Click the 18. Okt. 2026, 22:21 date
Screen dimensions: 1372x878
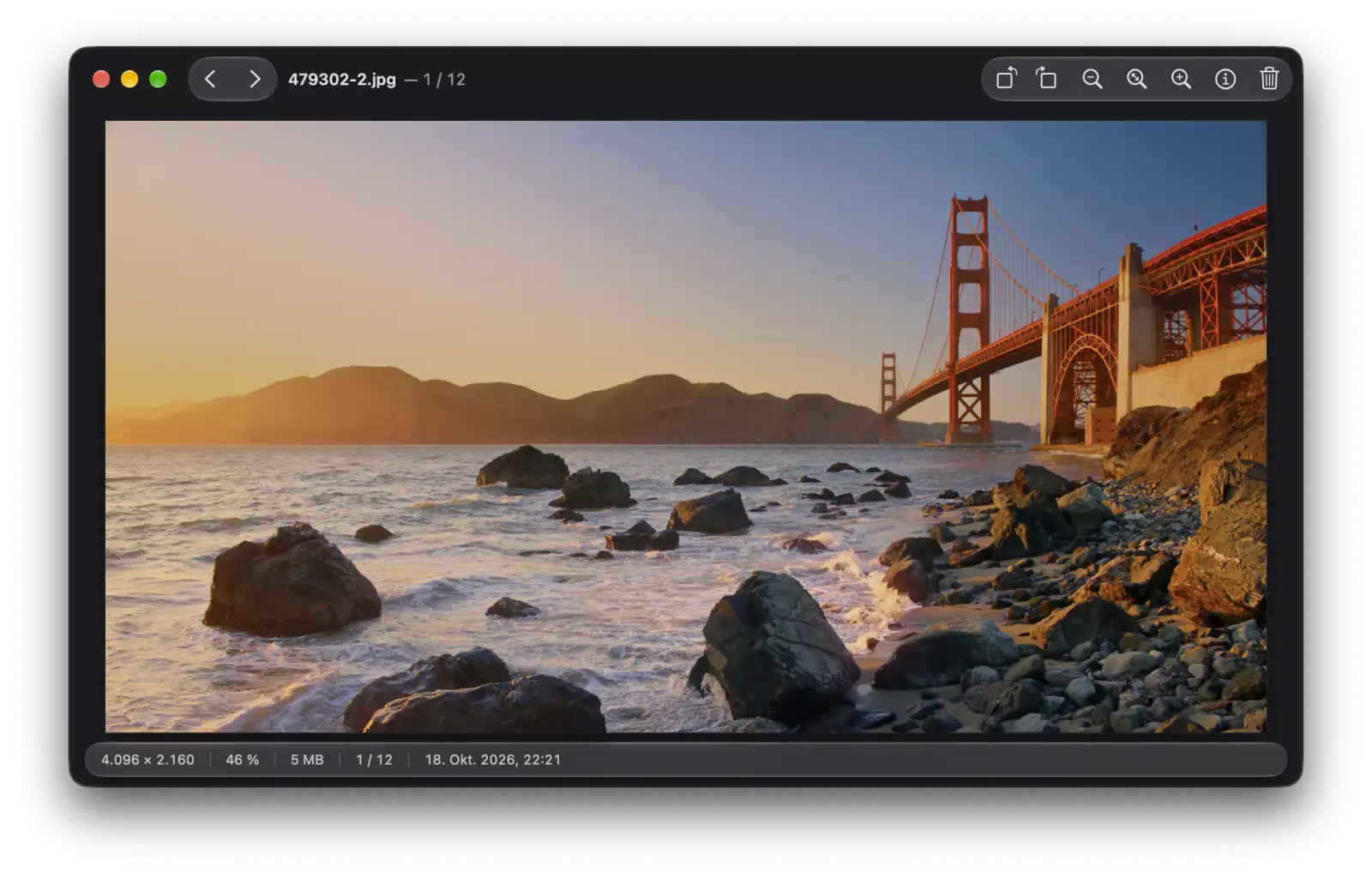point(493,760)
